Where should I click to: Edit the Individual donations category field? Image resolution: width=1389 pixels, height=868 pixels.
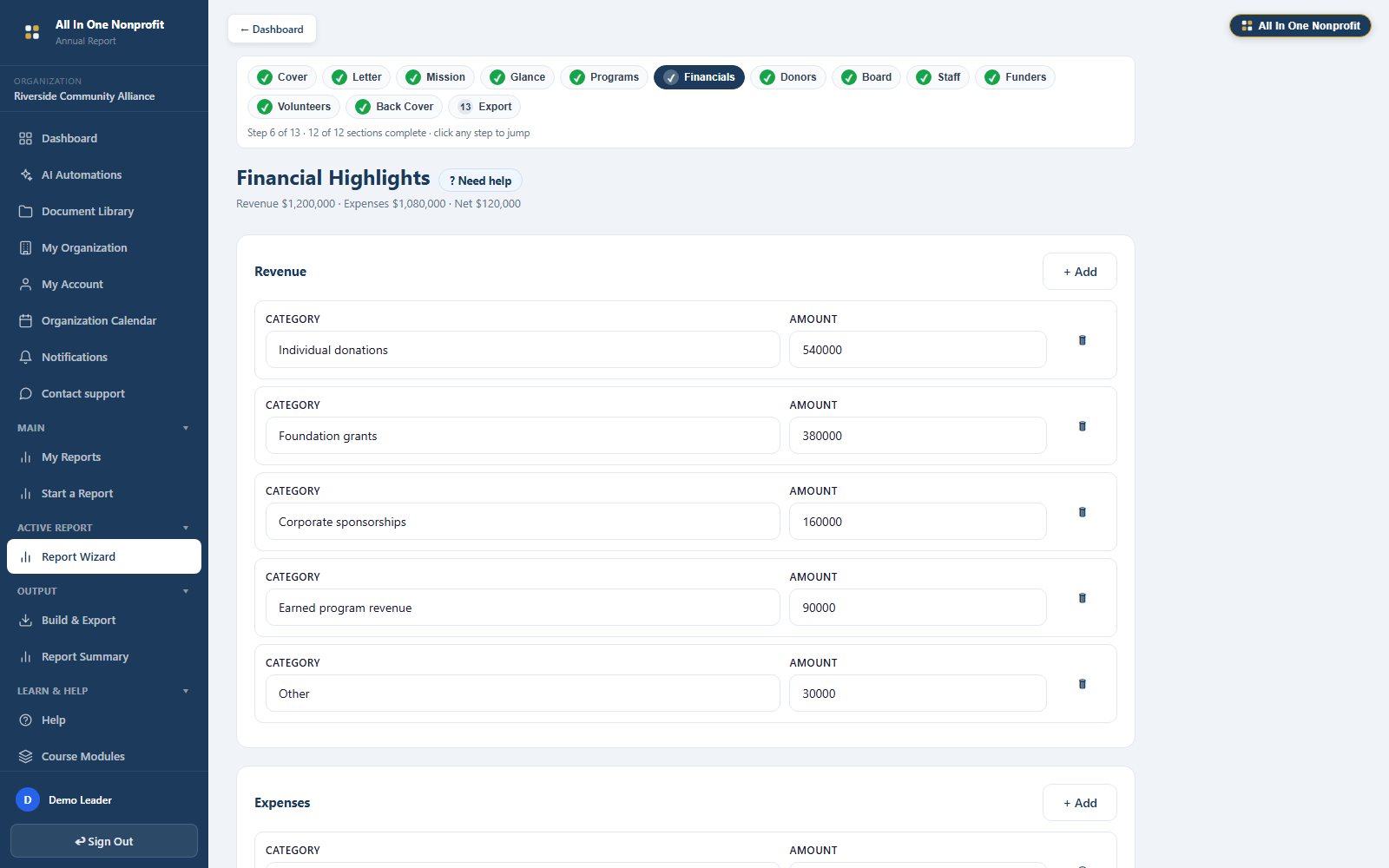pyautogui.click(x=523, y=350)
